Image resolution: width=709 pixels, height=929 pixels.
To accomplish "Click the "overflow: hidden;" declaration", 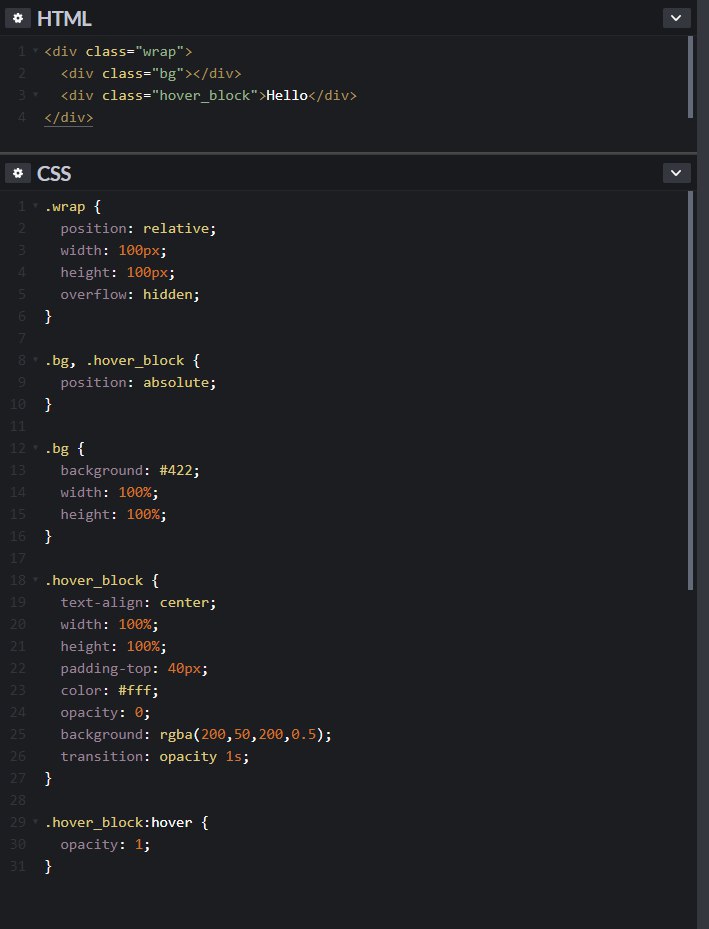I will [x=130, y=294].
